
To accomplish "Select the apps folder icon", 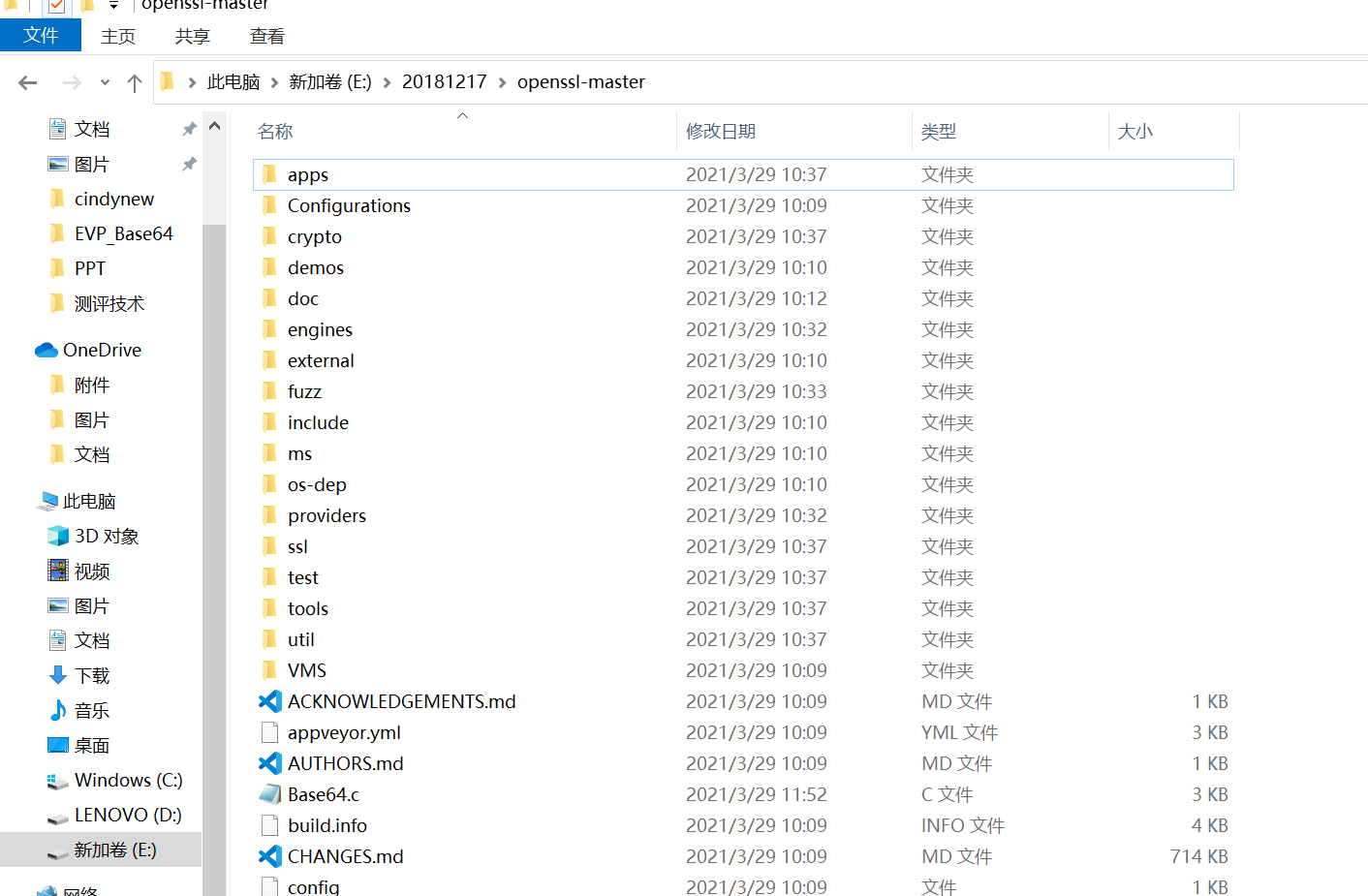I will (269, 174).
